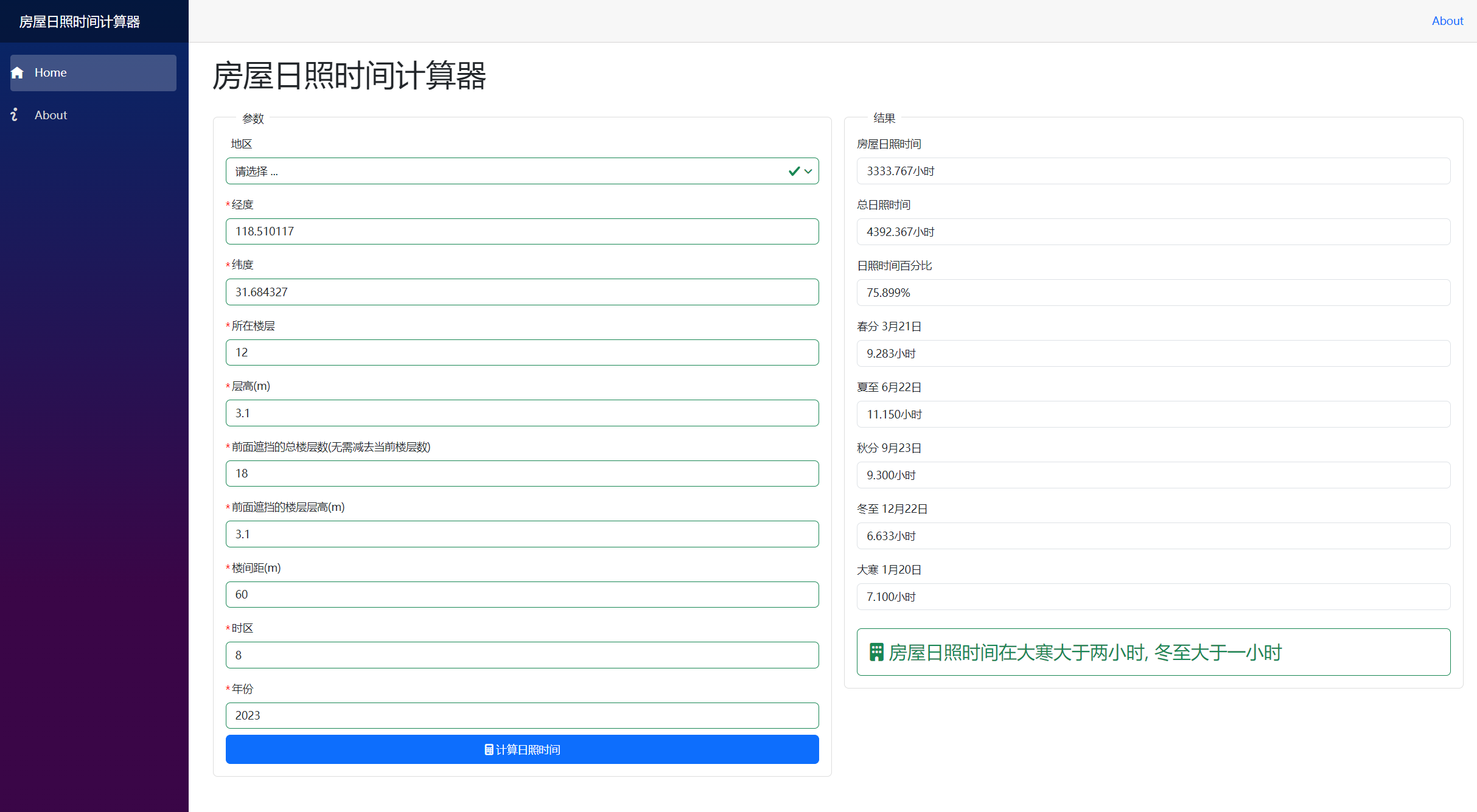Screen dimensions: 1477x812
Task: Click the Home house icon in sidebar
Action: tap(17, 73)
